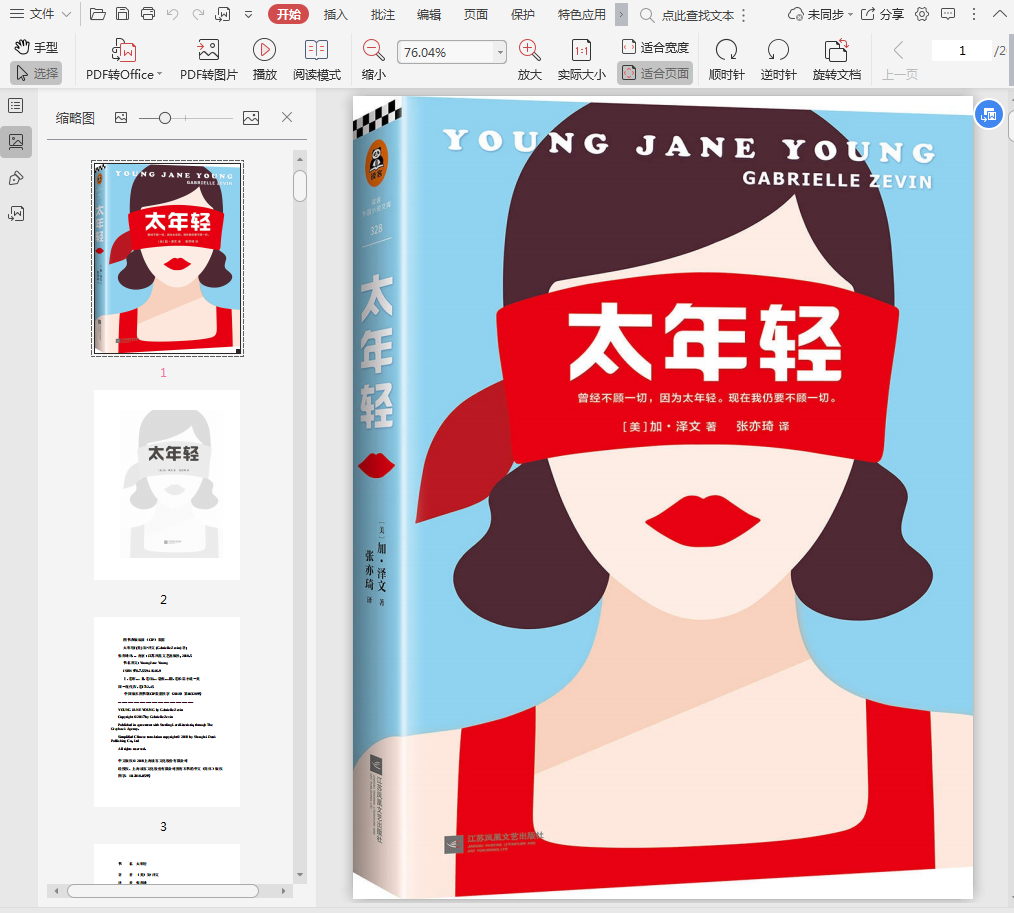Rotate view 顺时针 clockwise

726,59
